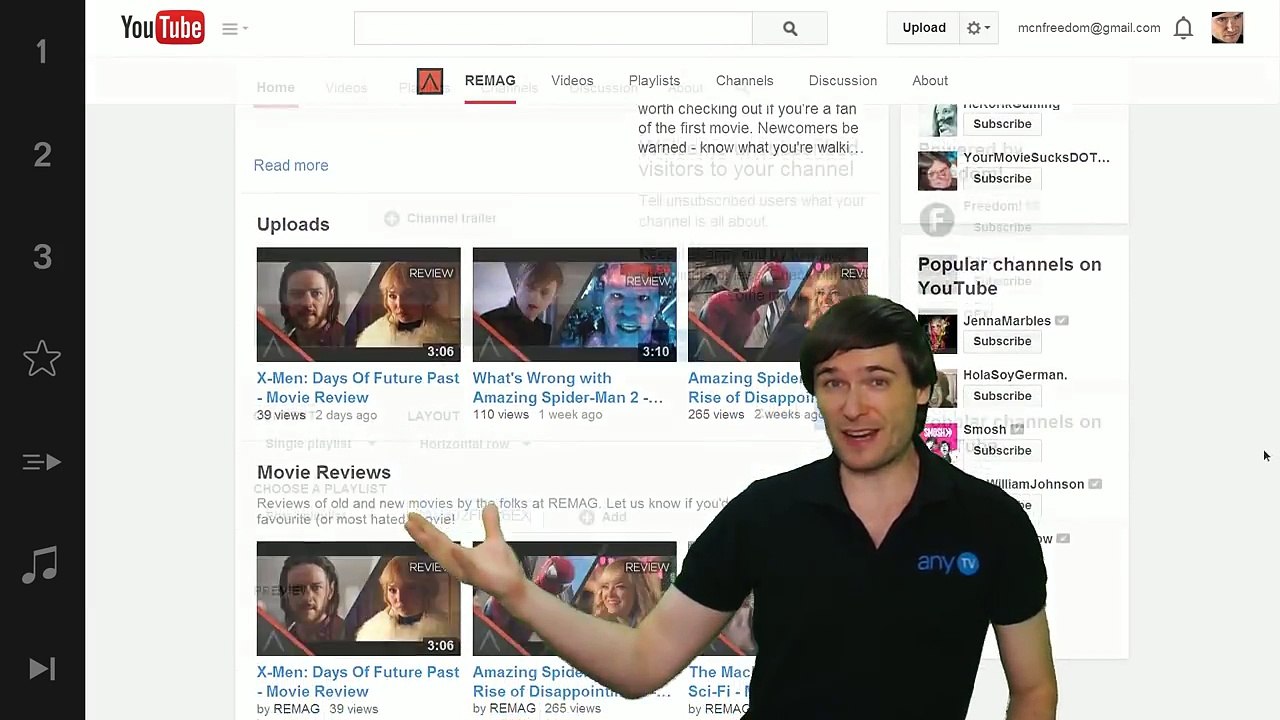The image size is (1280, 720).
Task: Open the Movie Reviews playlist heading
Action: (x=324, y=473)
